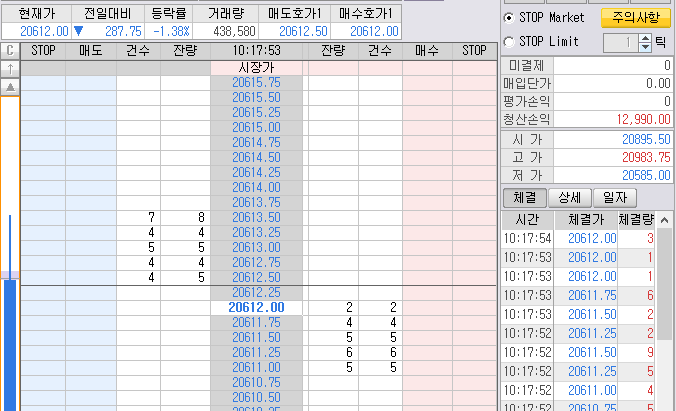Click the filled triangle up button
Image resolution: width=676 pixels, height=411 pixels.
(x=10, y=87)
